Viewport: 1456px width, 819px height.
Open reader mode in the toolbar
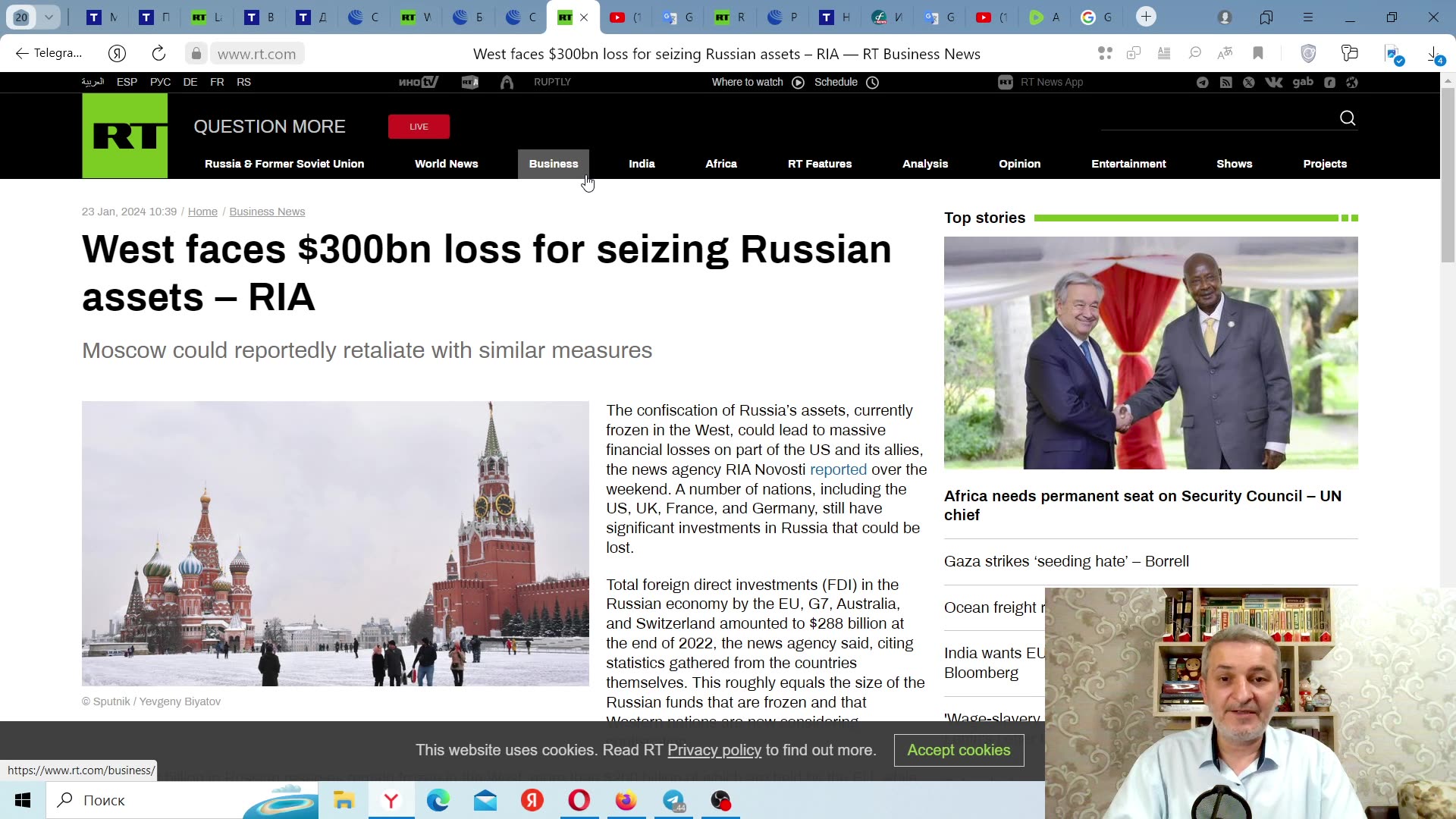click(x=1164, y=53)
